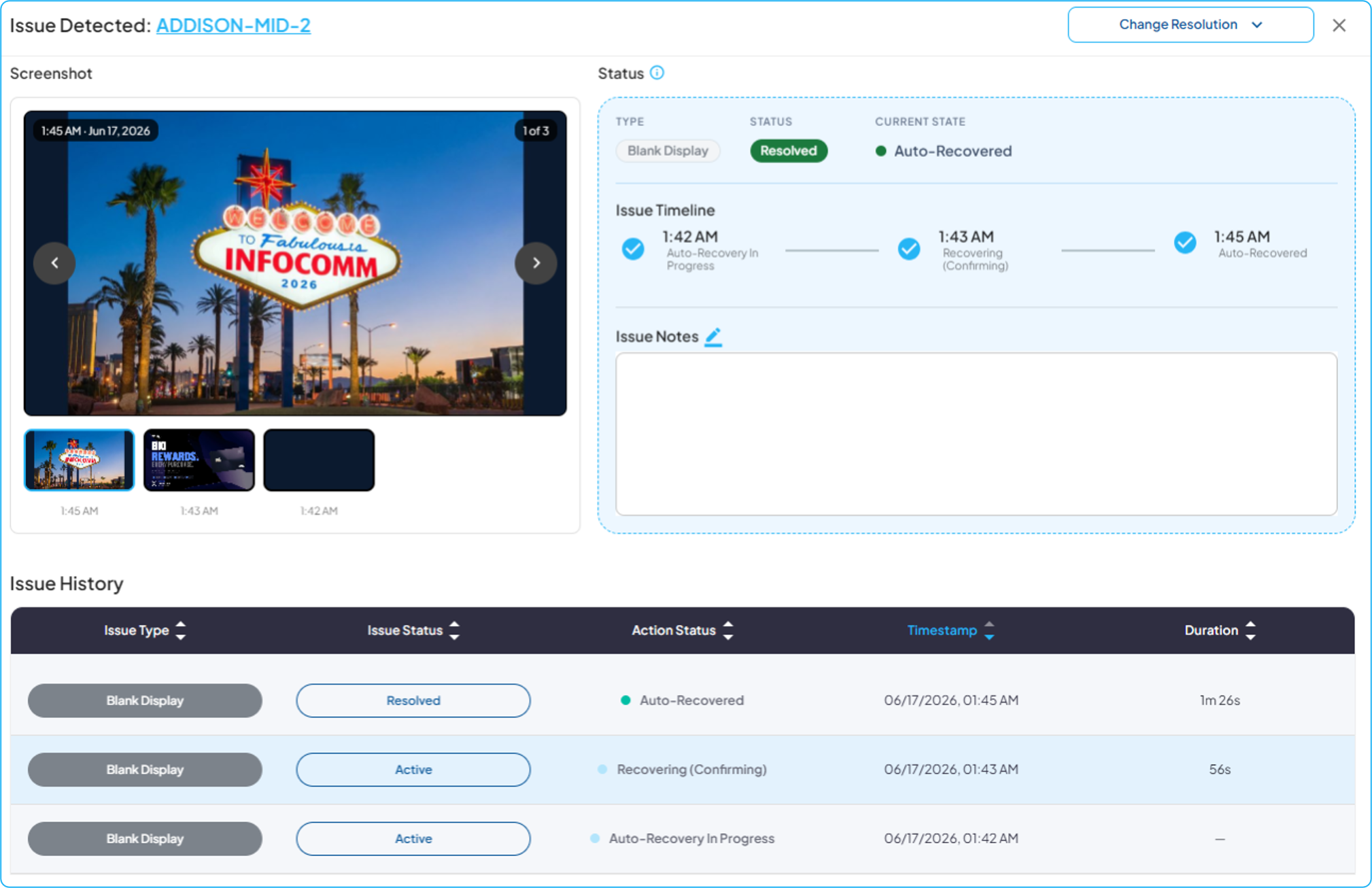Image resolution: width=1372 pixels, height=888 pixels.
Task: Select the 1:42 AM blank screenshot thumbnail
Action: click(319, 460)
